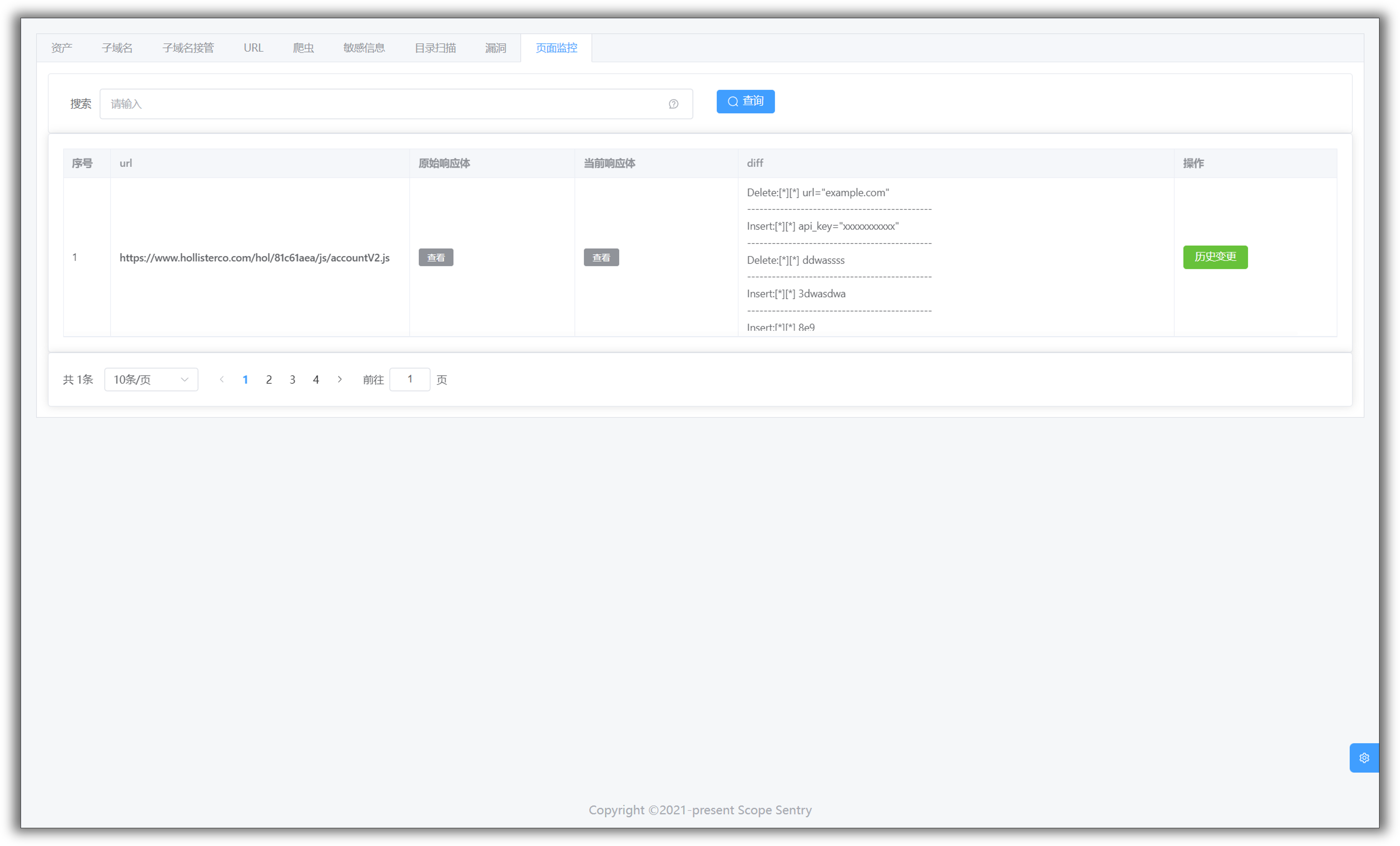The width and height of the screenshot is (1400, 846).
Task: Switch to the 敏感信息 tab
Action: click(x=364, y=48)
